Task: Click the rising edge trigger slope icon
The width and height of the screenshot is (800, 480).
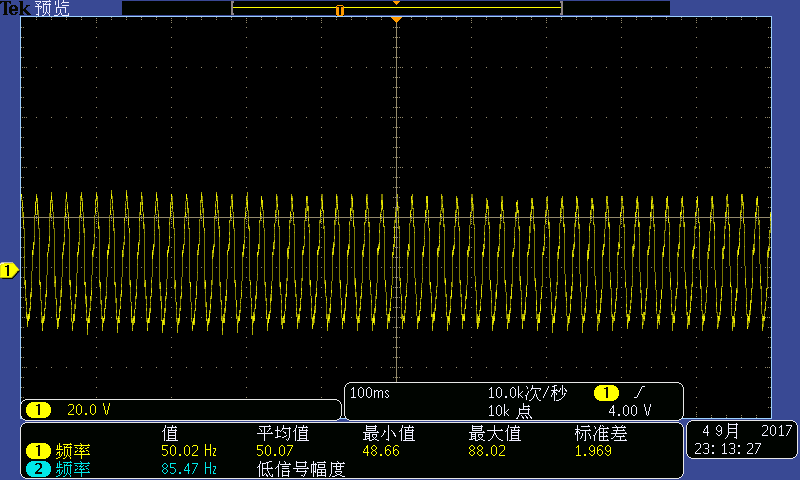Action: click(x=639, y=392)
